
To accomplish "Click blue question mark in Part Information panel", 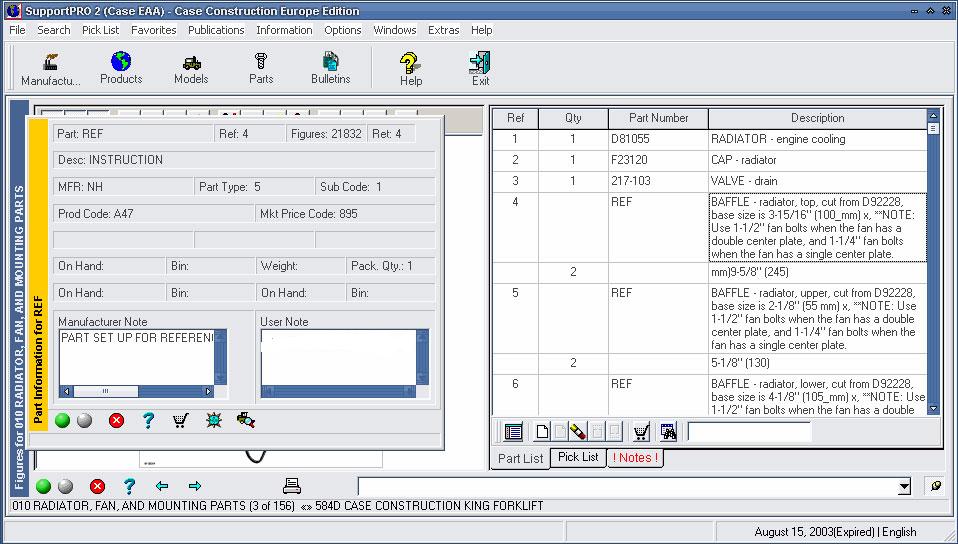I will click(x=148, y=421).
